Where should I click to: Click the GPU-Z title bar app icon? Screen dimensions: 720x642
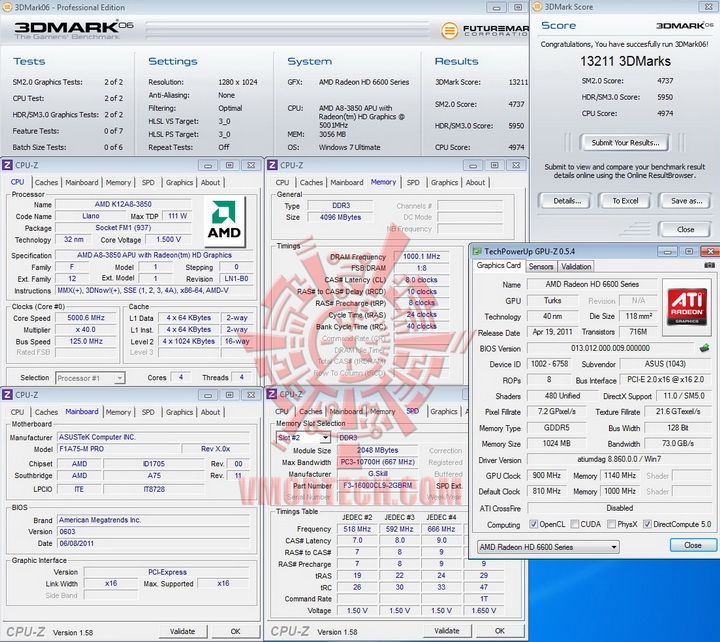coord(478,251)
